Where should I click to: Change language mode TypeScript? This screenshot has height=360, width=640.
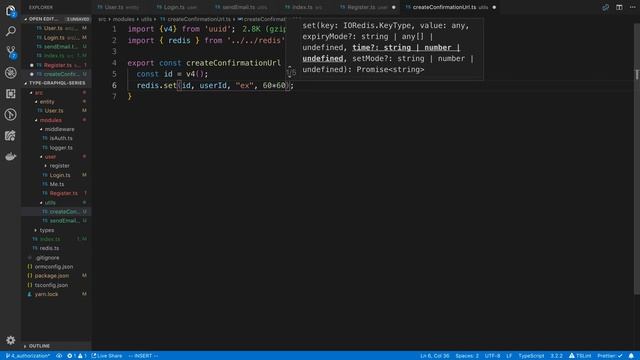click(x=531, y=356)
